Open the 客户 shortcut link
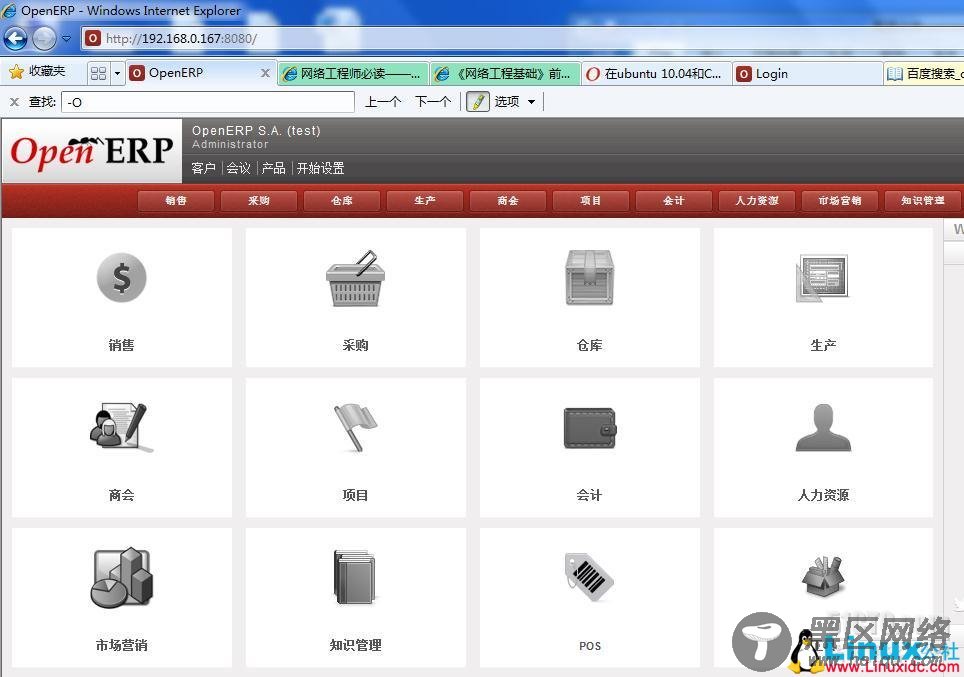The image size is (964, 677). [203, 168]
